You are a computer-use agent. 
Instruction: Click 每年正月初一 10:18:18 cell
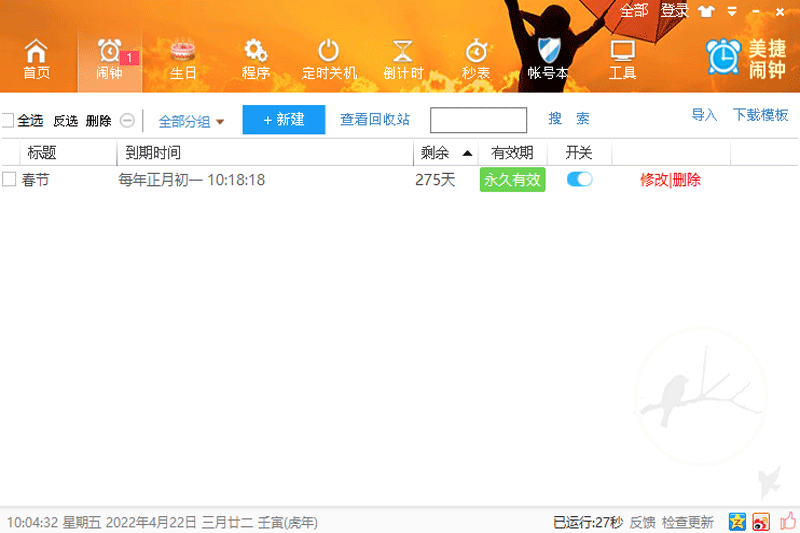tap(192, 180)
